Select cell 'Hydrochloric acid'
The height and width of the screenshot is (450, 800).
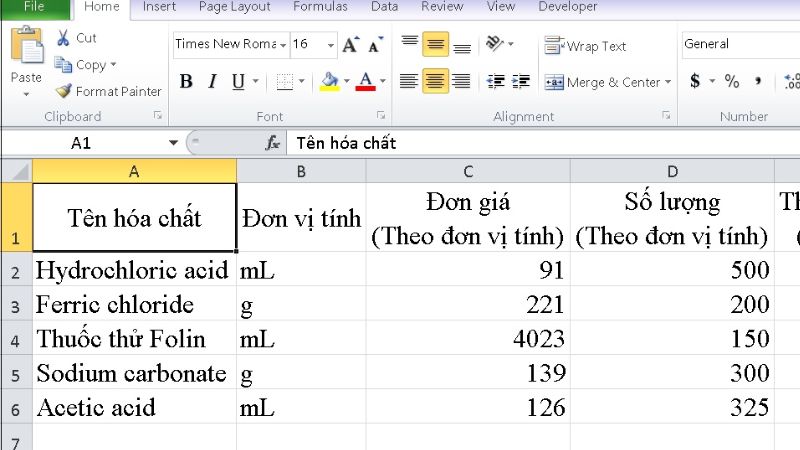click(135, 269)
